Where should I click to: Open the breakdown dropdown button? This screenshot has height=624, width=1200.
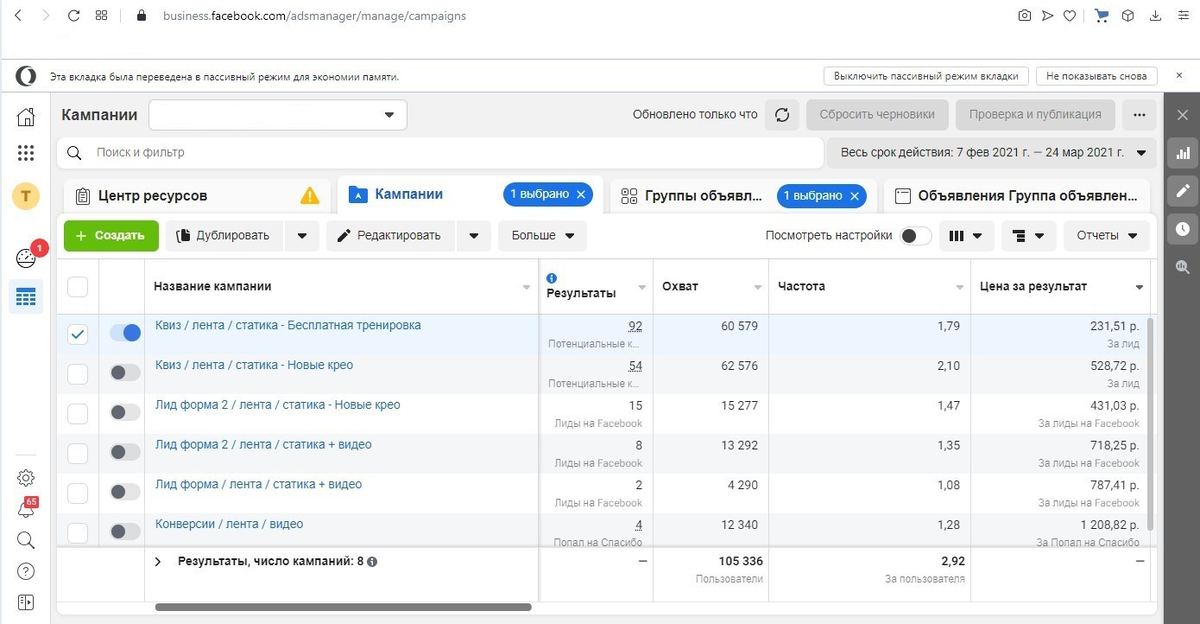[x=1029, y=236]
